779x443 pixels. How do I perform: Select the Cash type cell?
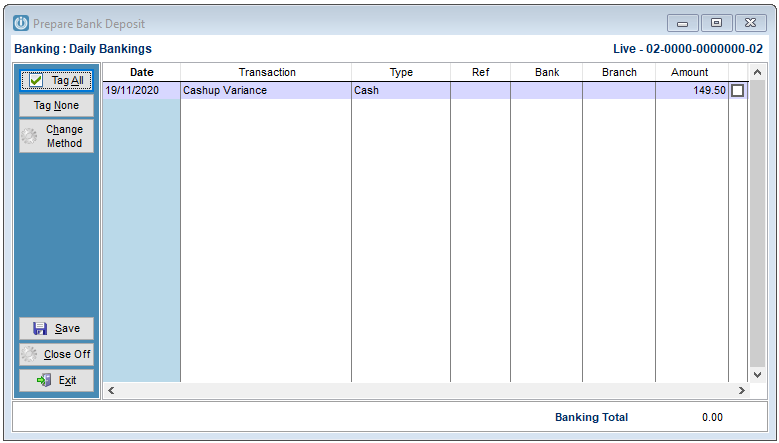coord(401,90)
